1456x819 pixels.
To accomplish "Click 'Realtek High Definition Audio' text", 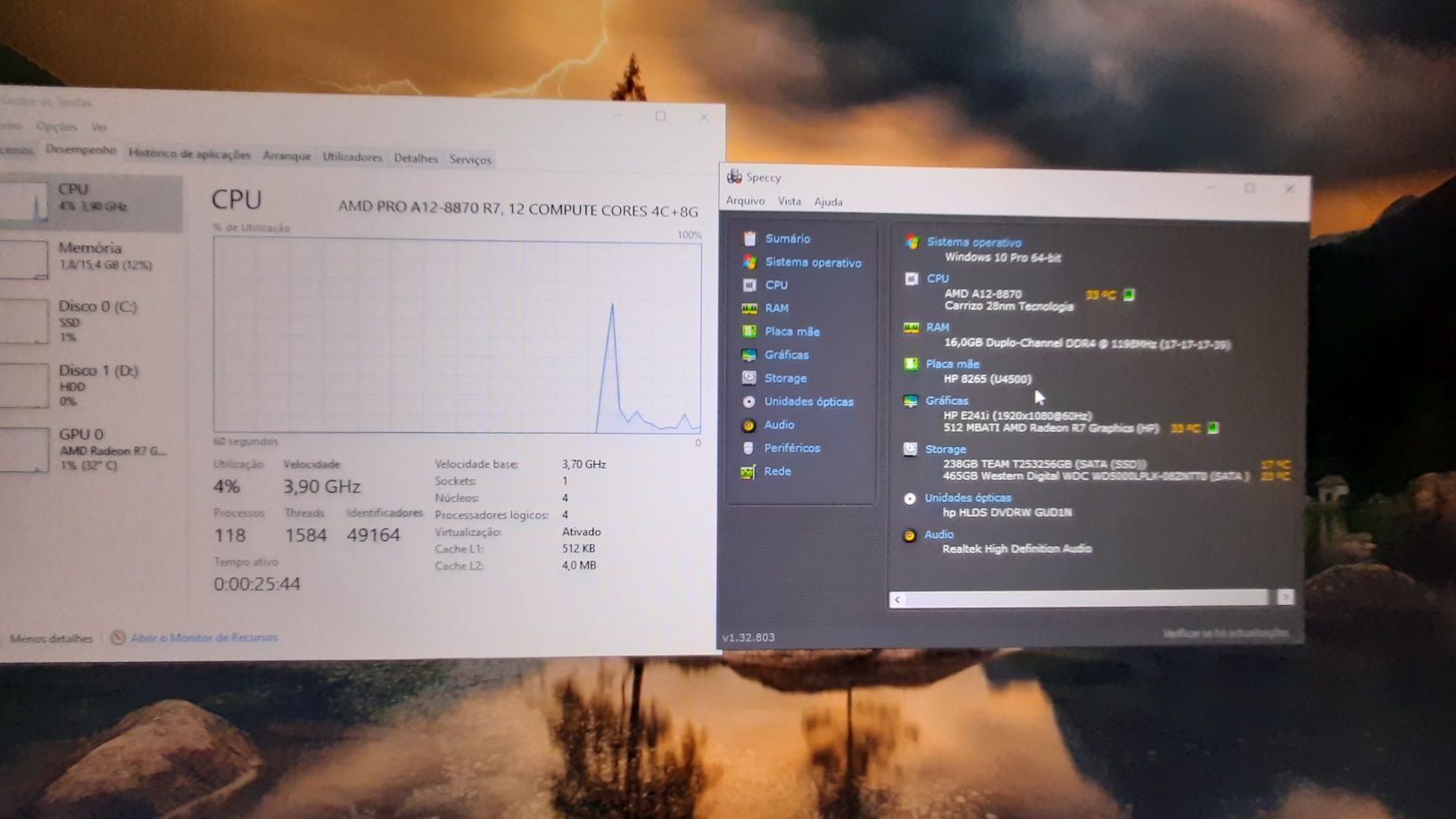I will click(x=1016, y=549).
